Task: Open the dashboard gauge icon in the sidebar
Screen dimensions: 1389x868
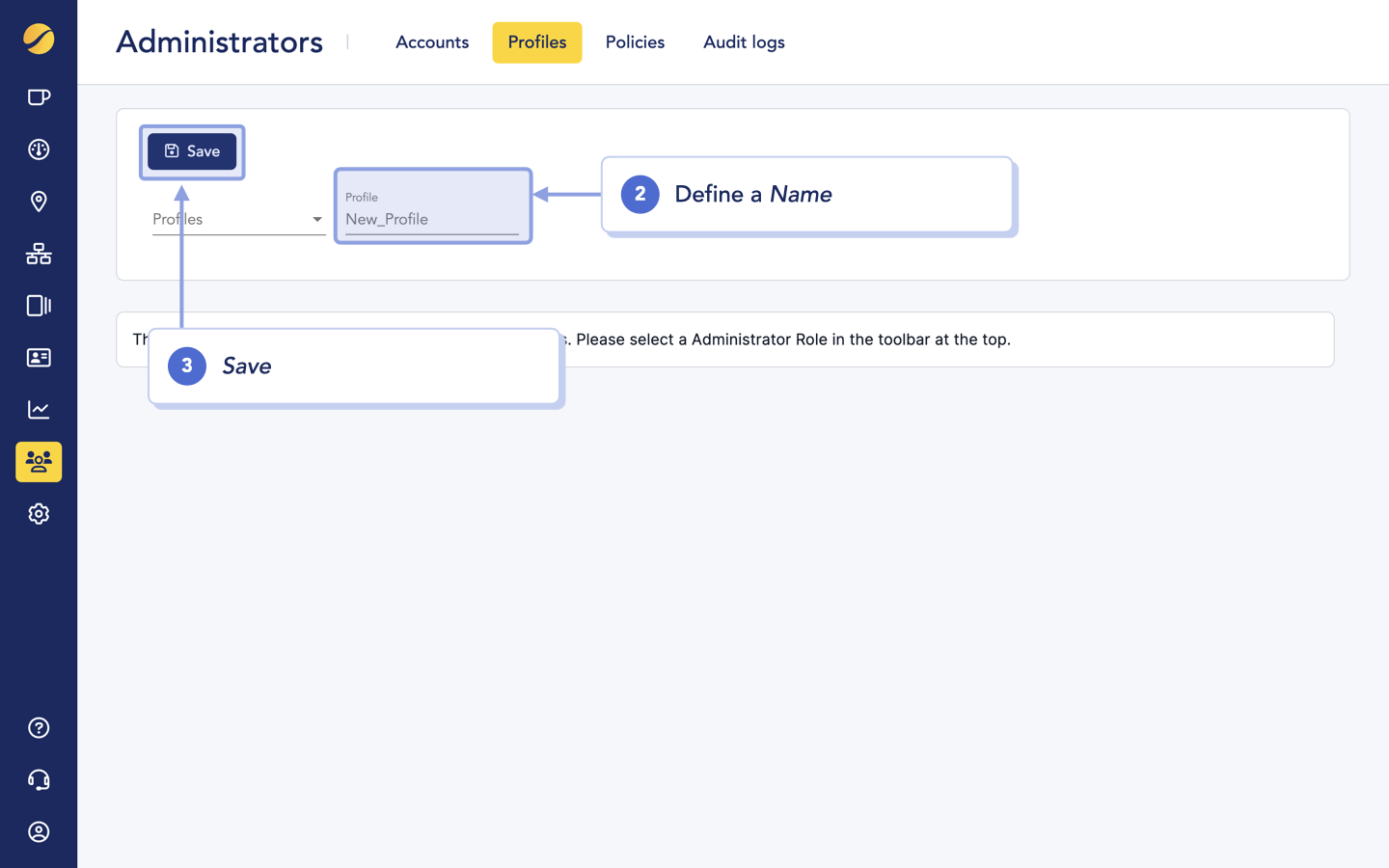Action: coord(39,149)
